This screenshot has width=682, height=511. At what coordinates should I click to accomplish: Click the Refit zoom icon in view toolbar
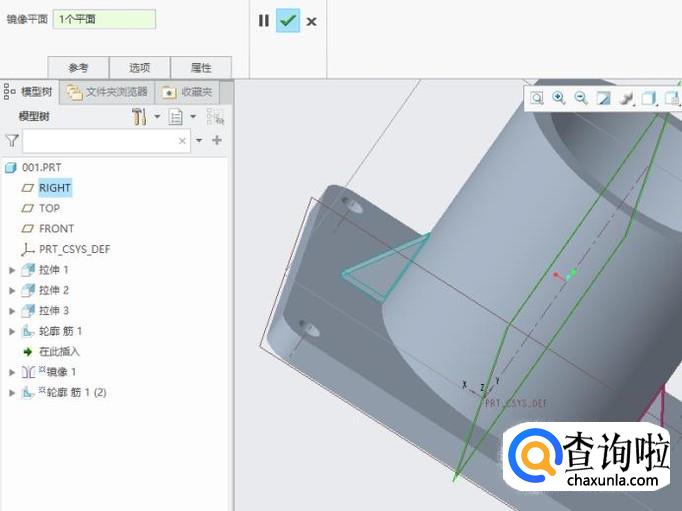click(x=537, y=98)
